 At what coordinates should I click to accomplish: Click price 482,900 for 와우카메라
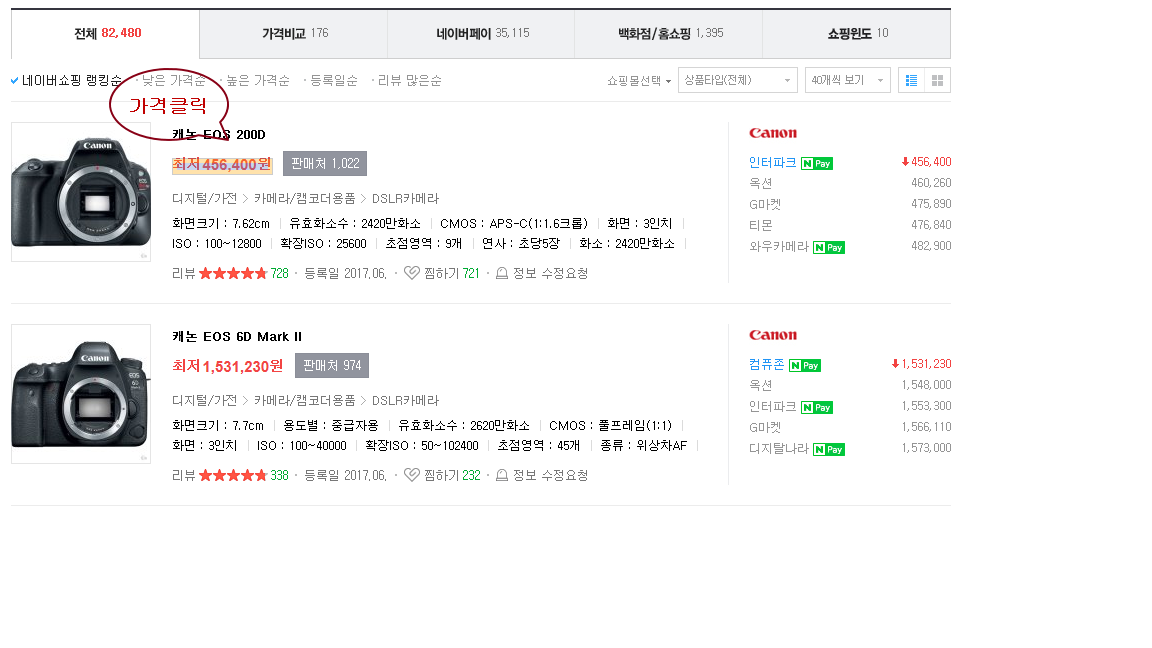point(931,246)
